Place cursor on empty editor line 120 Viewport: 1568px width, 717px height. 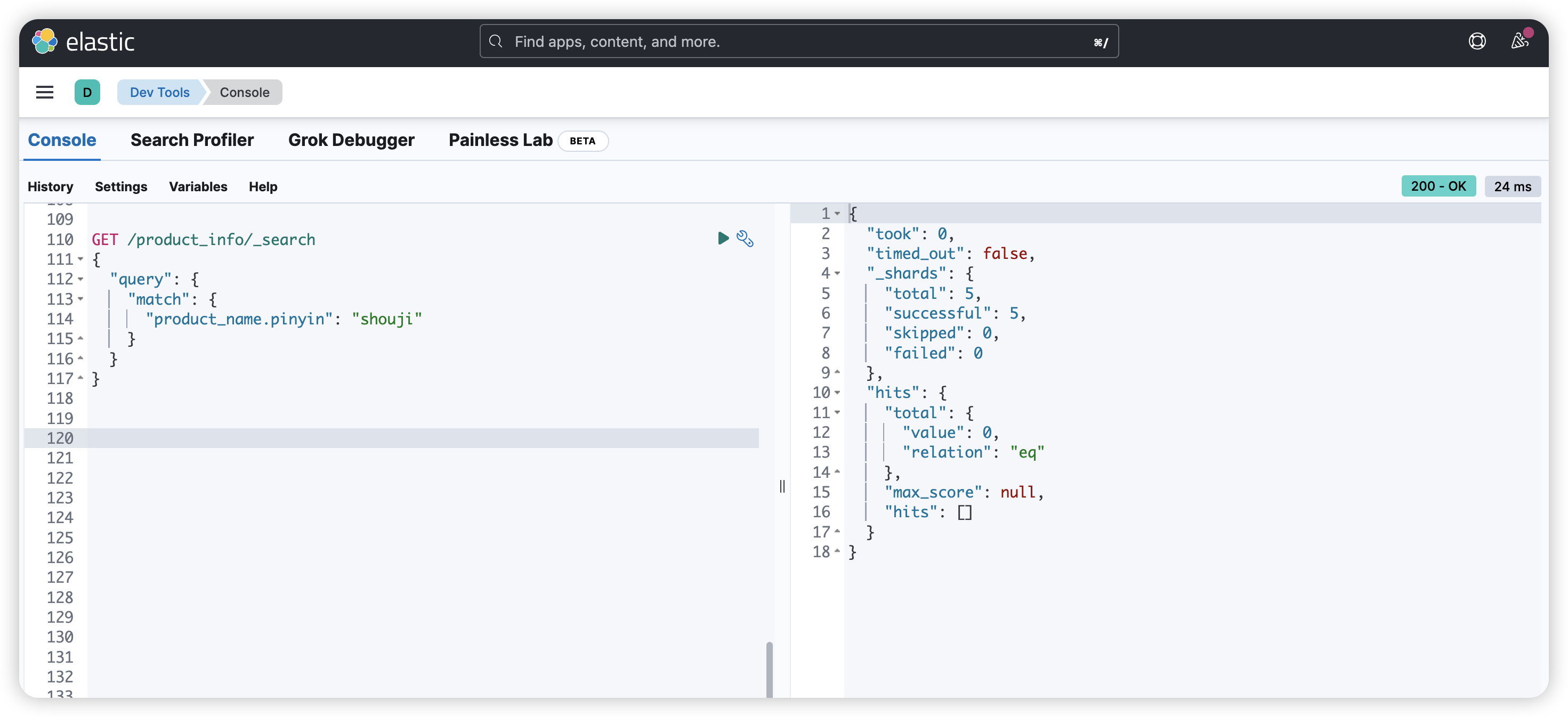tap(423, 438)
